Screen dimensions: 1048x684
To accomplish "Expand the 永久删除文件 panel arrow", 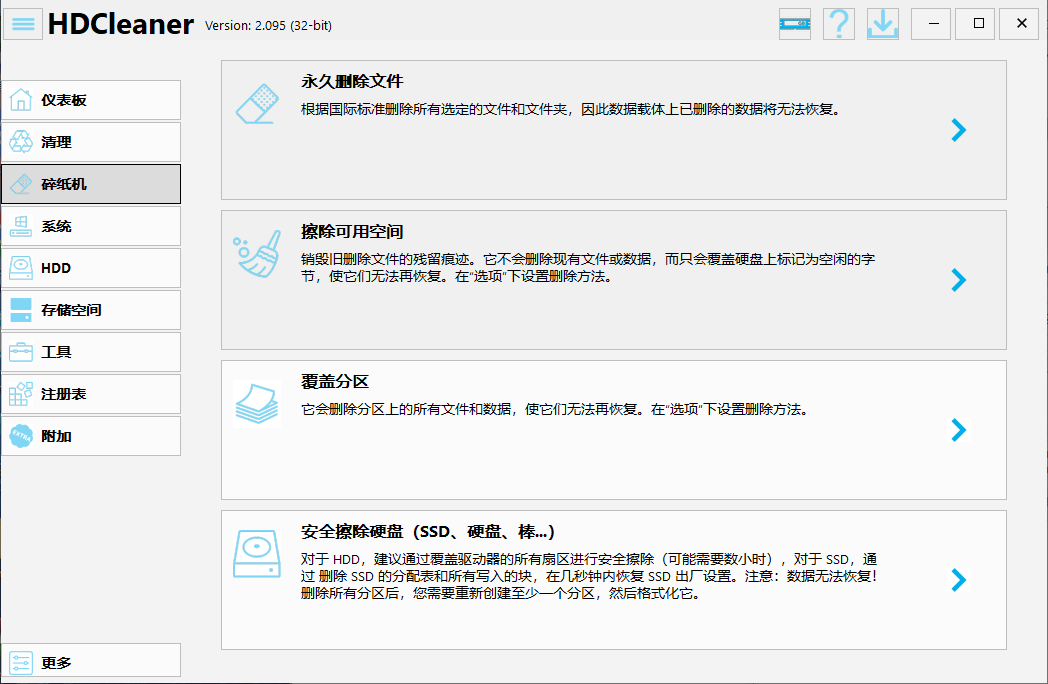I will (x=958, y=130).
